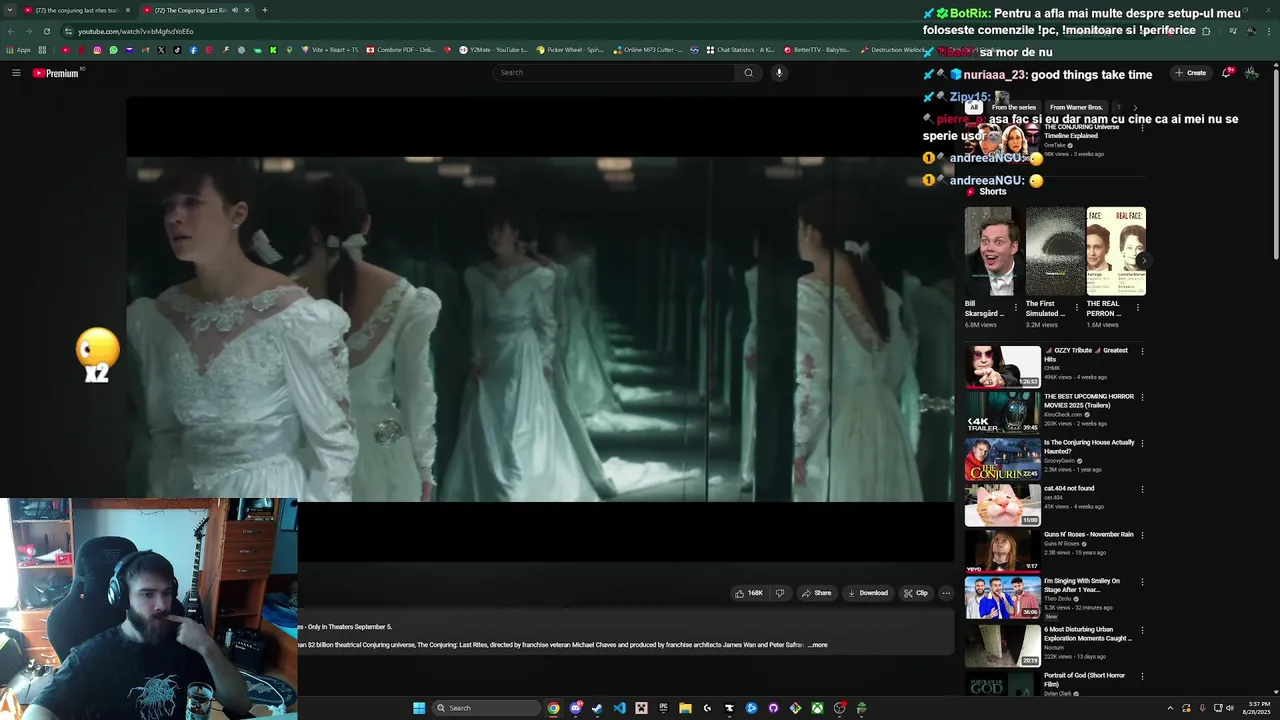Start voice search with the microphone icon
This screenshot has height=720, width=1280.
click(x=779, y=73)
